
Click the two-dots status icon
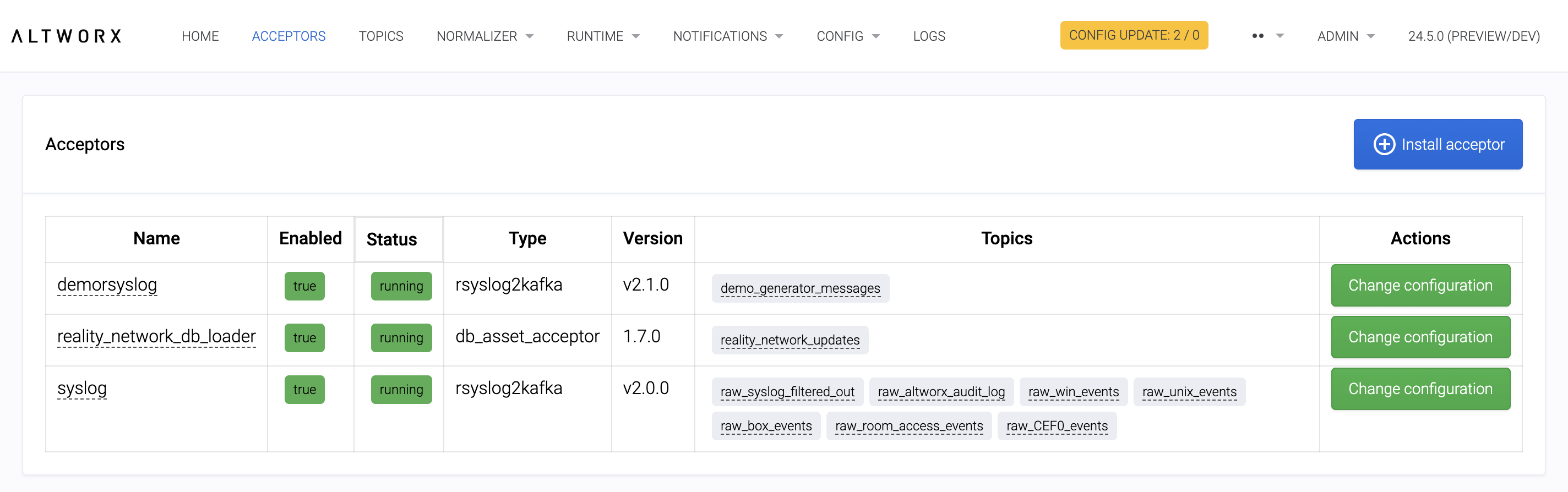pos(1257,36)
